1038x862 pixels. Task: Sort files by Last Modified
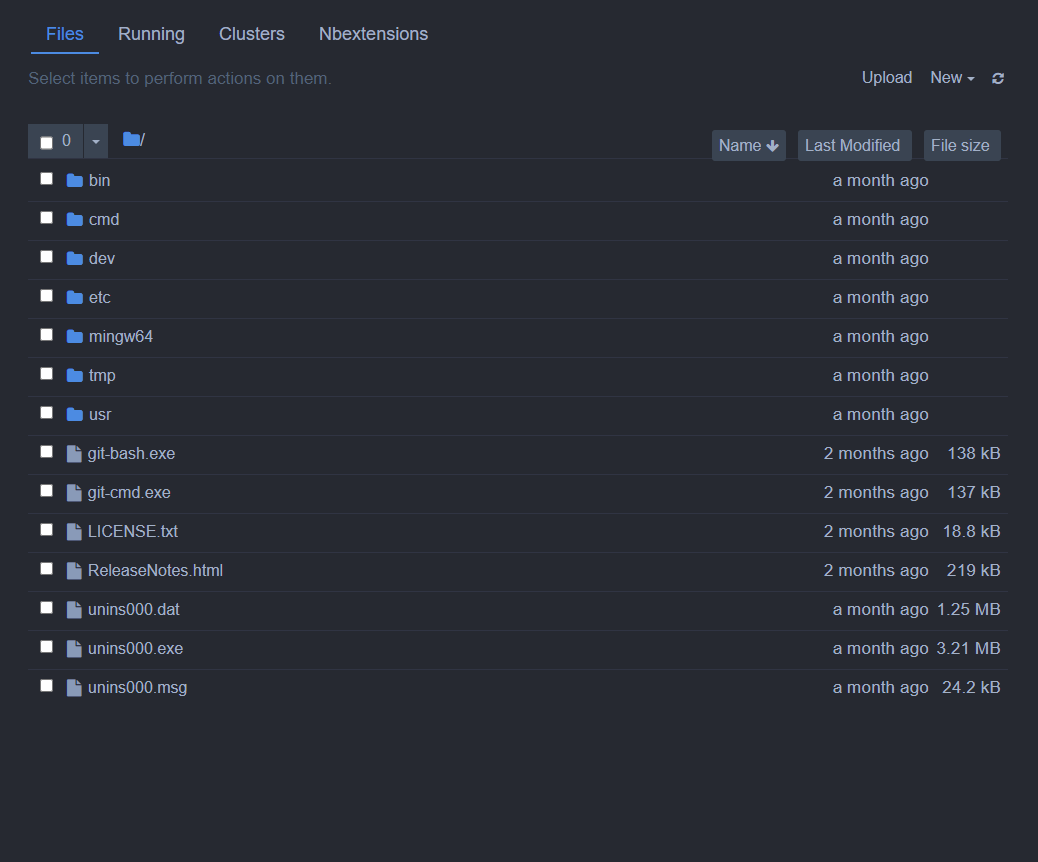854,145
